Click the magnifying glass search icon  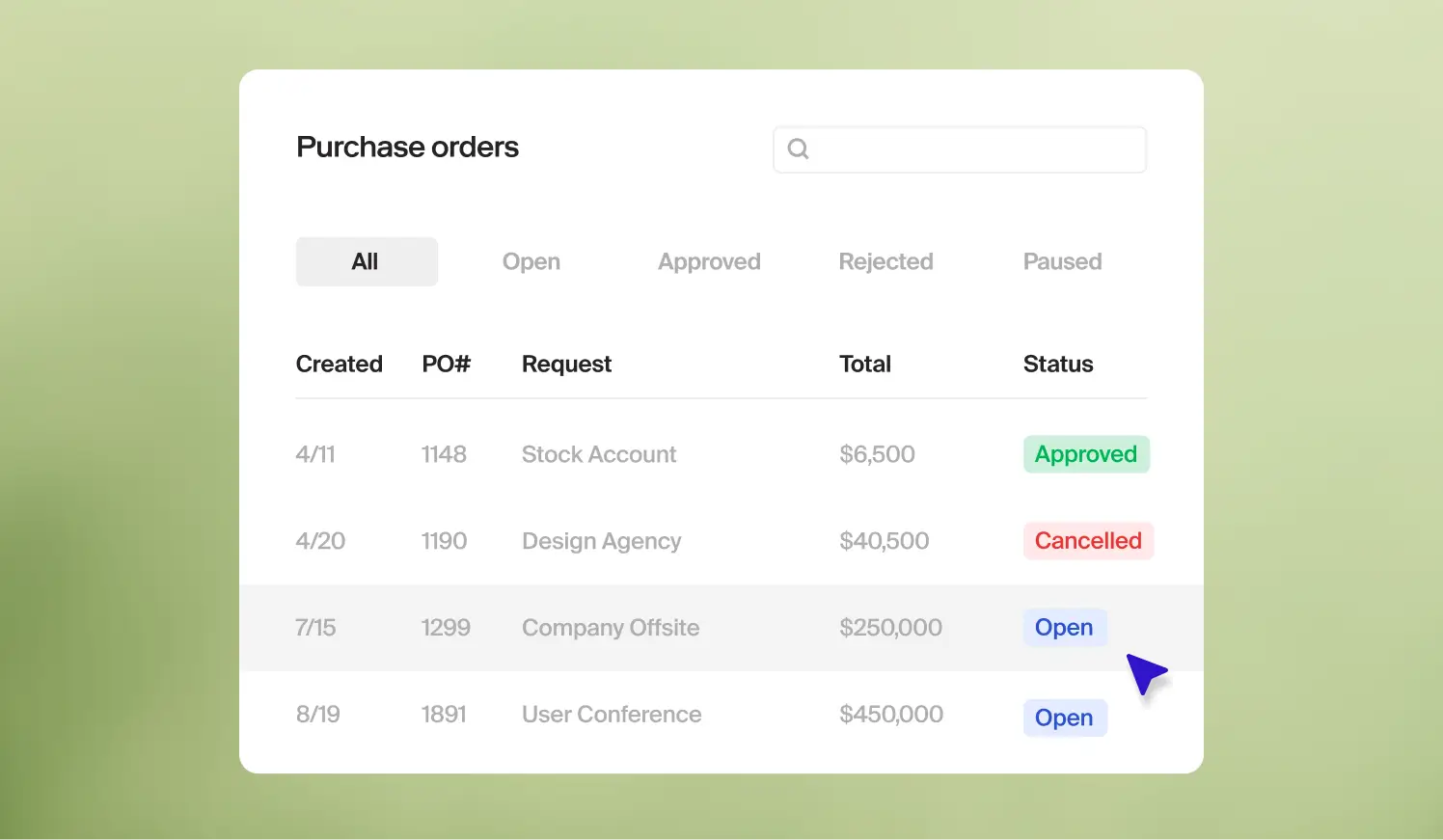pyautogui.click(x=798, y=149)
